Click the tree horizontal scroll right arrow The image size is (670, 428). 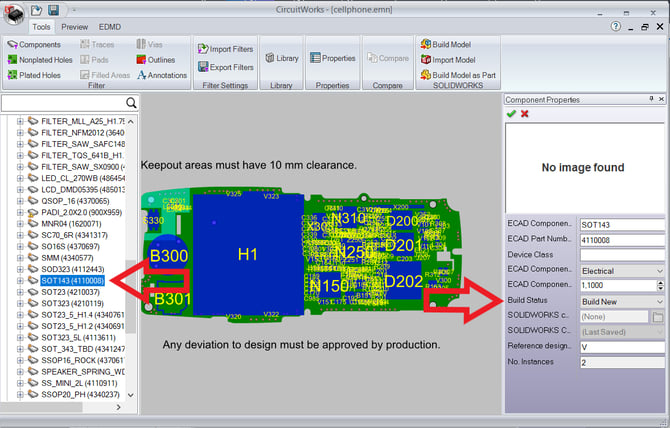[118, 407]
